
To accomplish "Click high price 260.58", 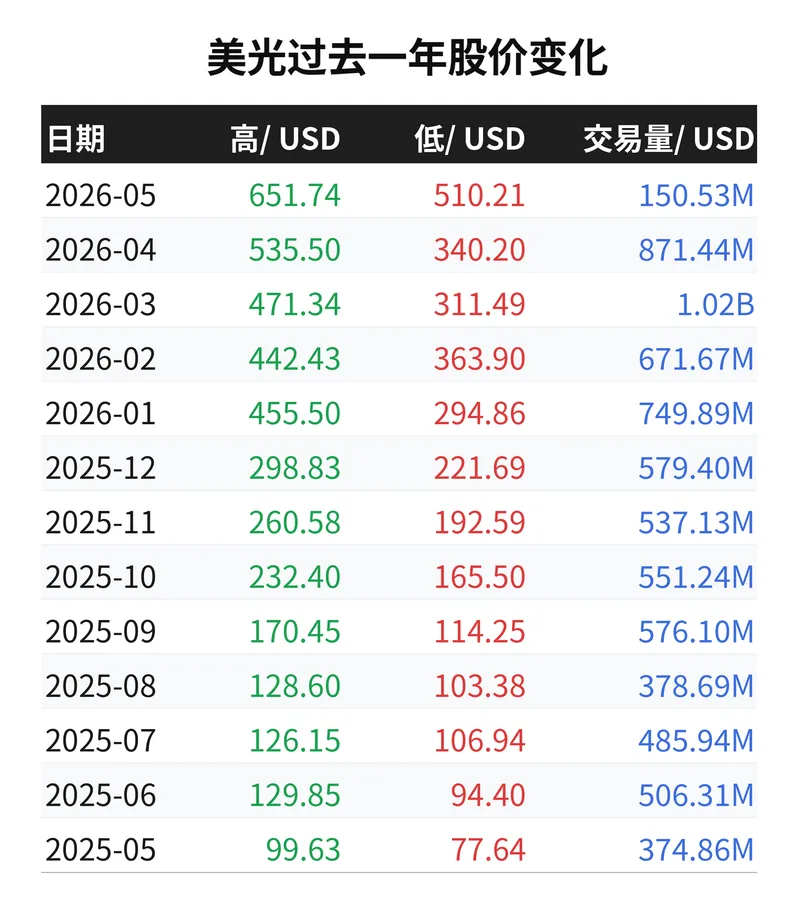I will pos(294,522).
